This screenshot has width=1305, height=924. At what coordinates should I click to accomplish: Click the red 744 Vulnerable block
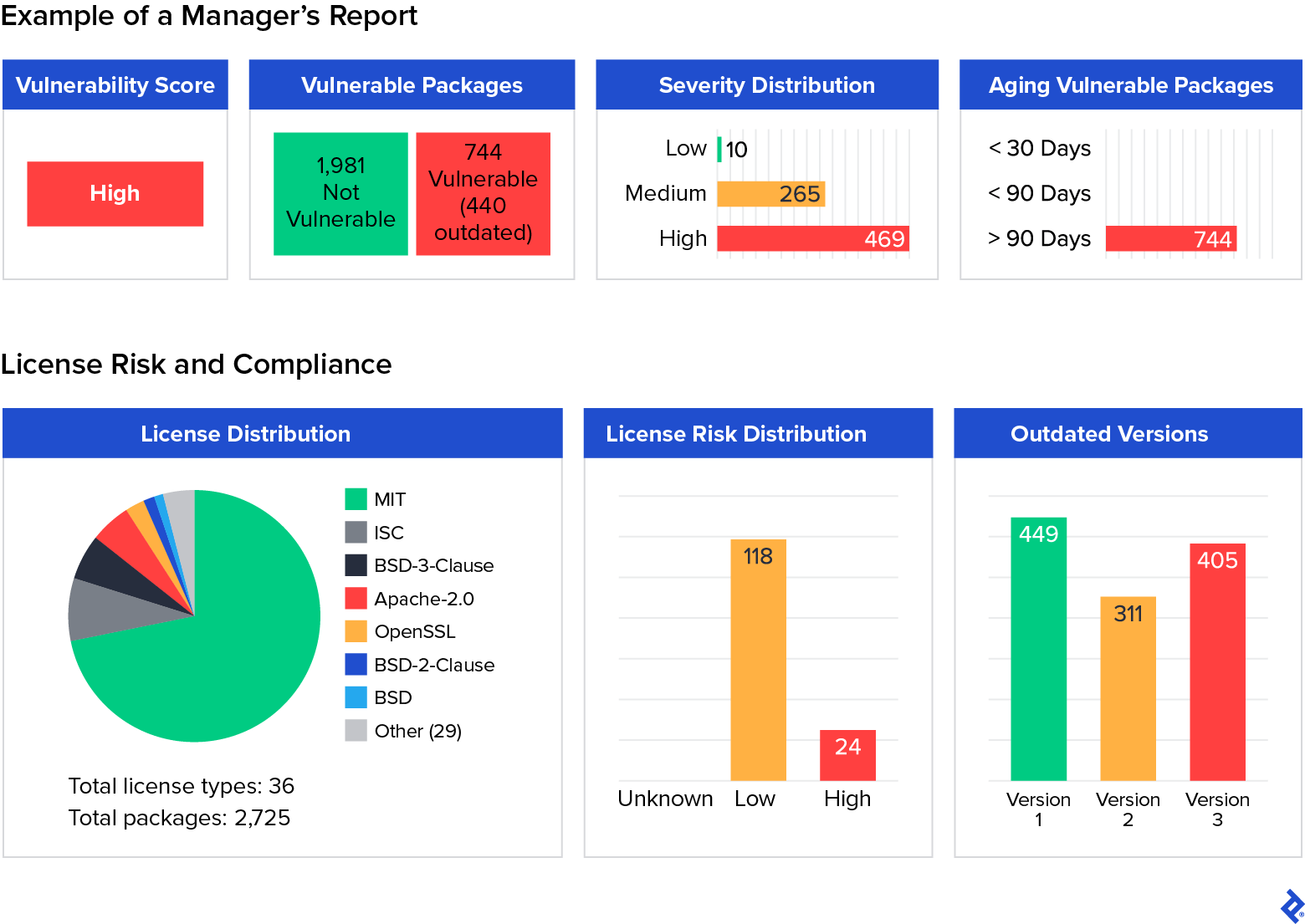483,193
